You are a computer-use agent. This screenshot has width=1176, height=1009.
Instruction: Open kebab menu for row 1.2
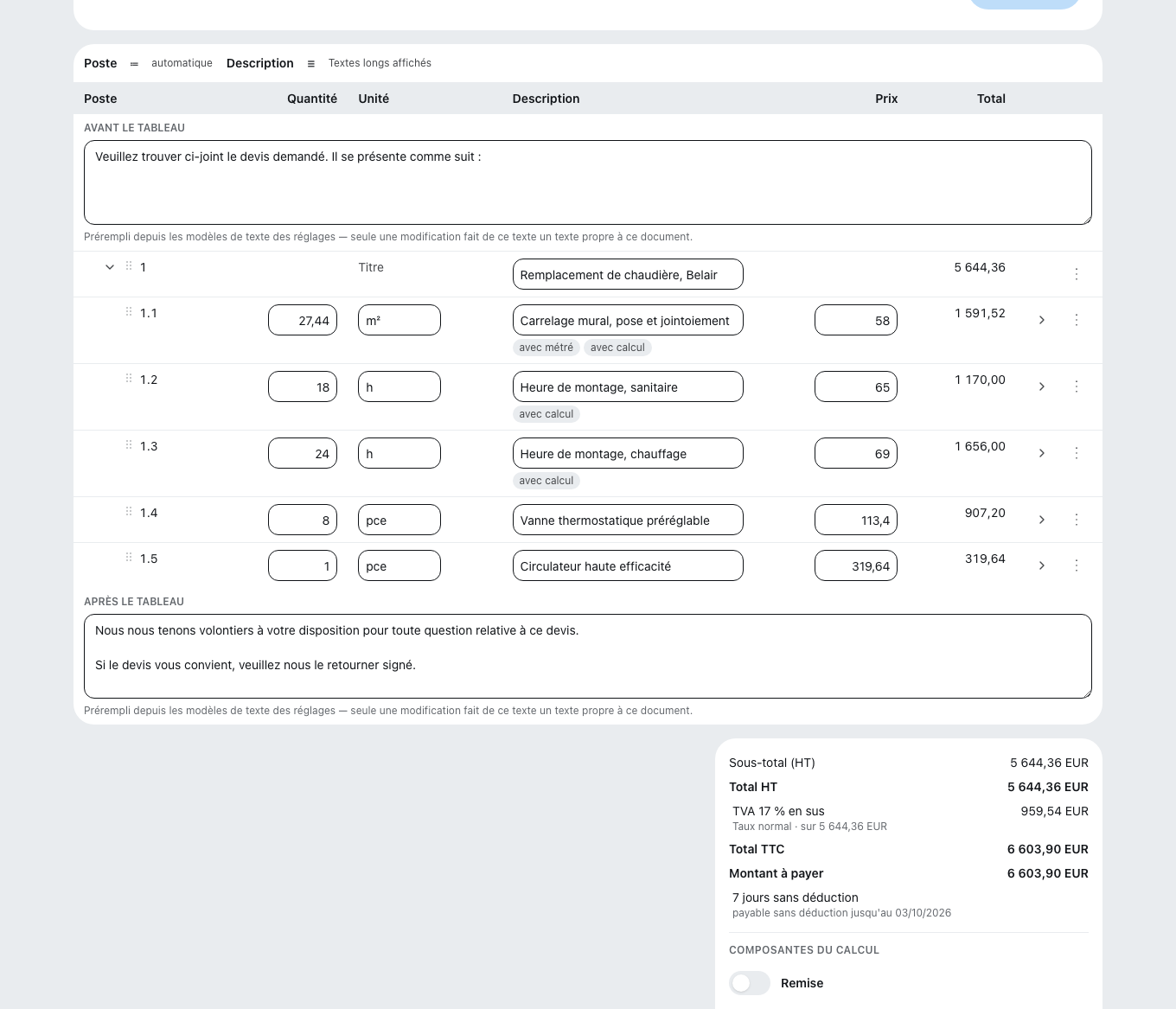coord(1077,386)
